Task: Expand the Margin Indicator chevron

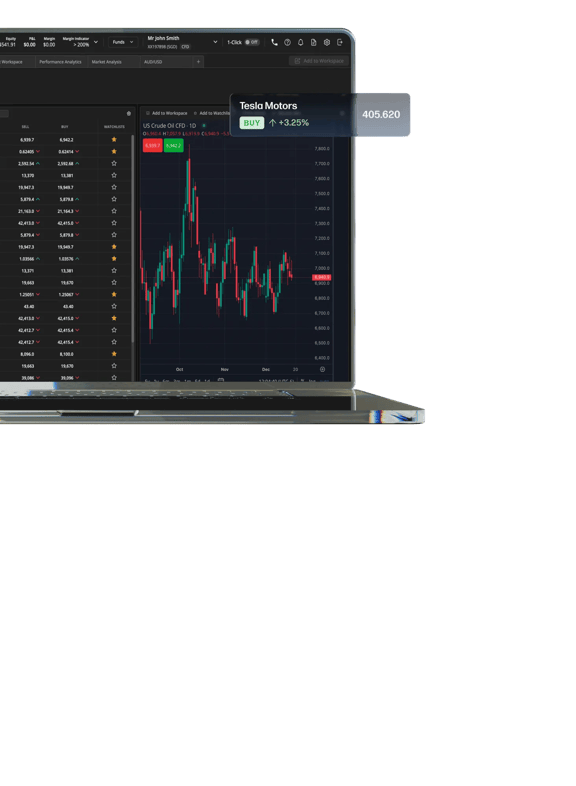Action: coord(96,43)
